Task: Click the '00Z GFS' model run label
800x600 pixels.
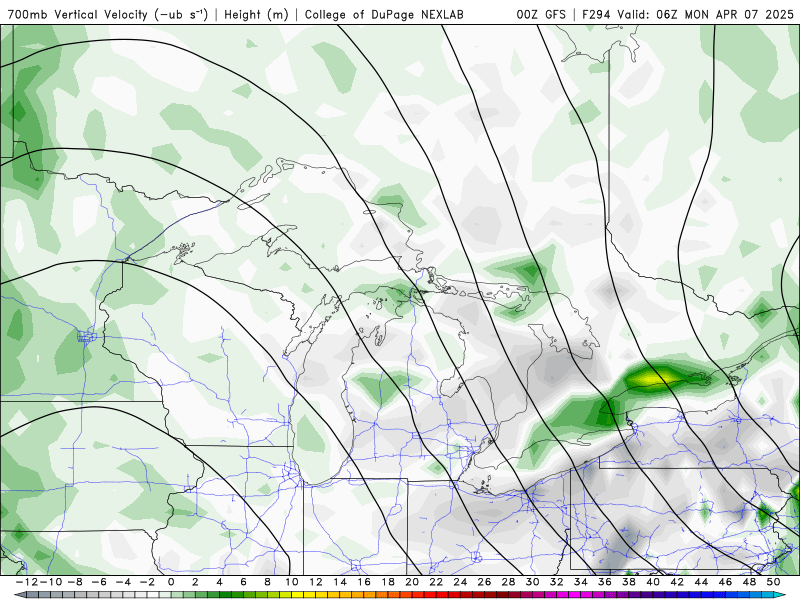Action: (x=541, y=14)
